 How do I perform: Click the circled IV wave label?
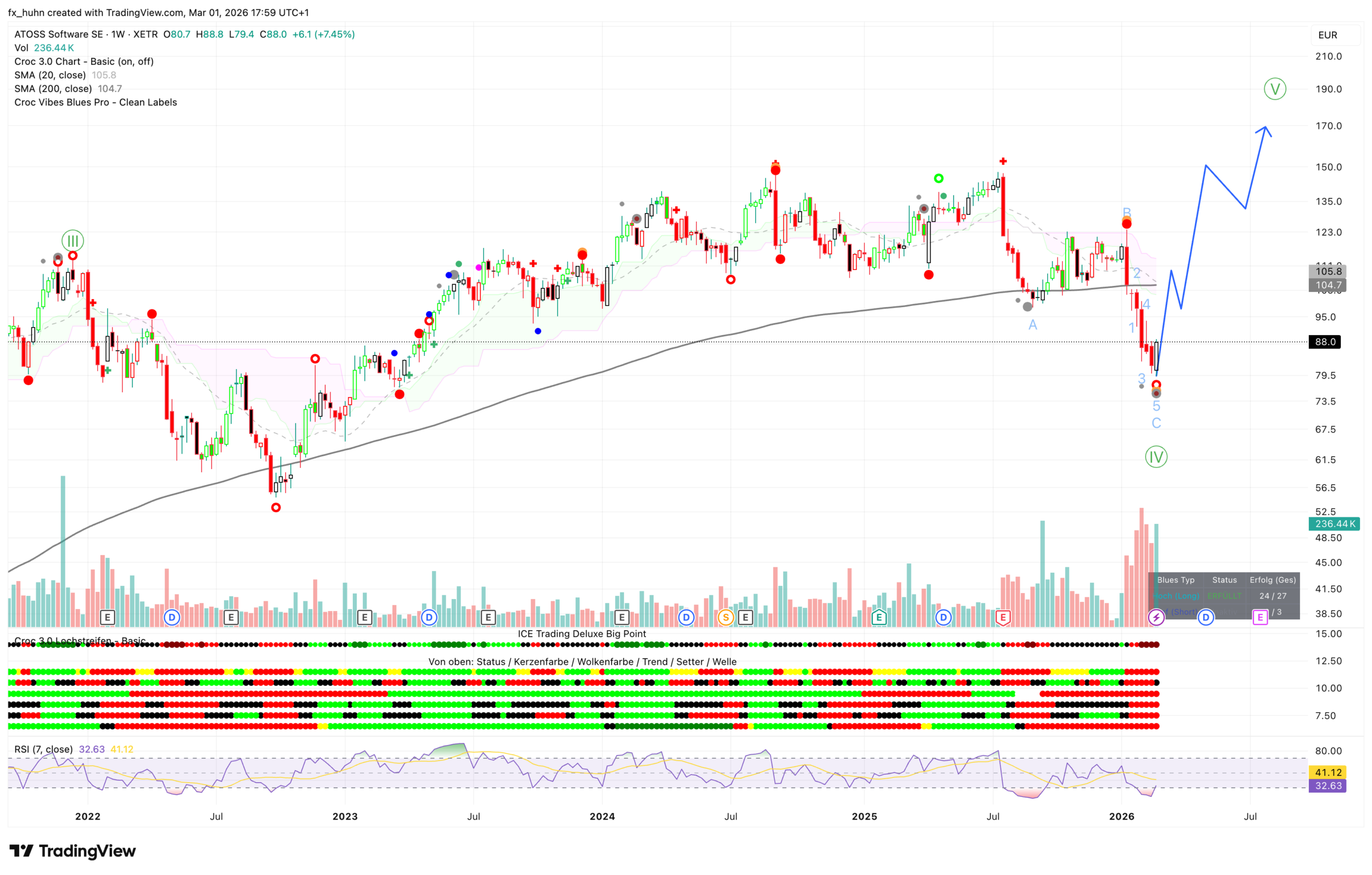(x=1156, y=457)
